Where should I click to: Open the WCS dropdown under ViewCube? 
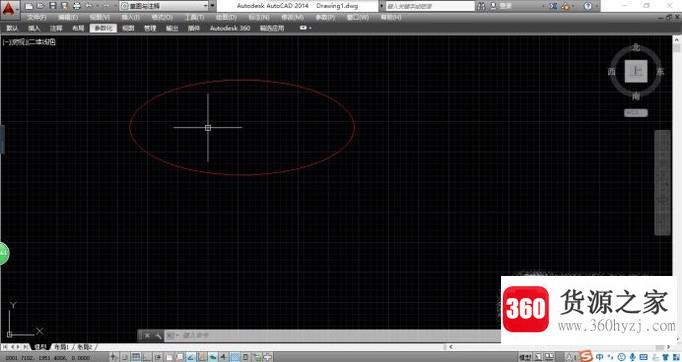pyautogui.click(x=636, y=113)
